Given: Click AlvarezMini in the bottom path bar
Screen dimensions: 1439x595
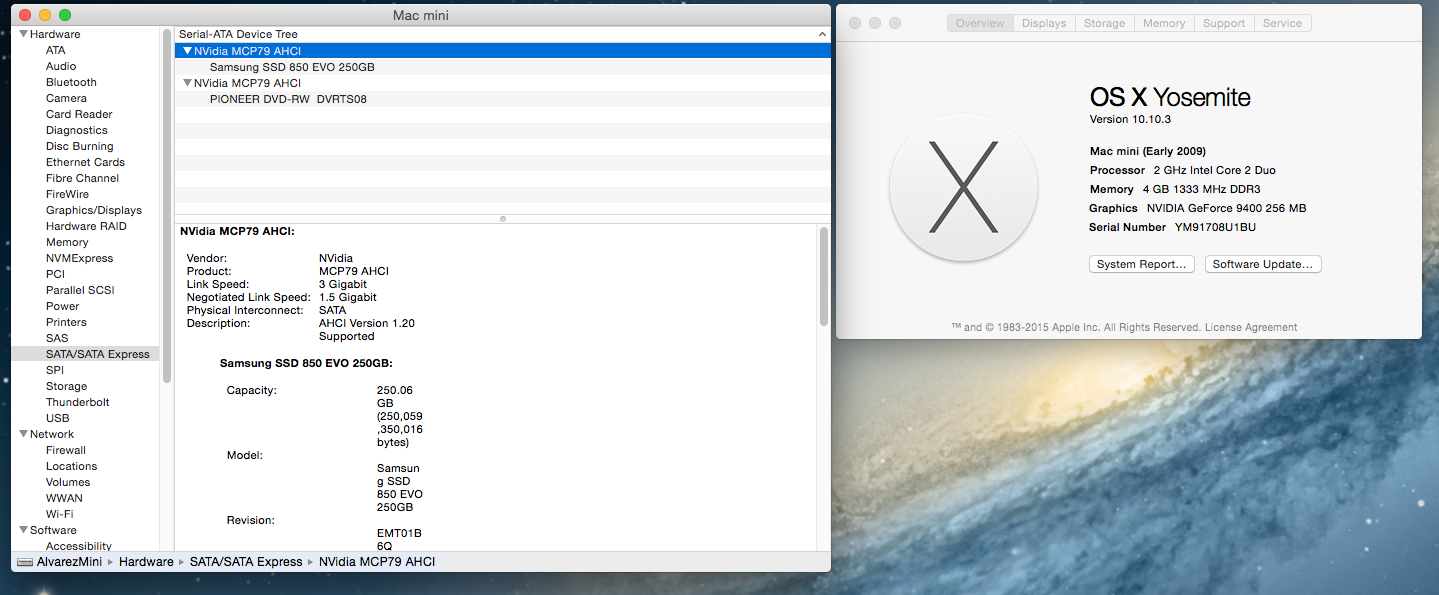Looking at the screenshot, I should coord(70,562).
